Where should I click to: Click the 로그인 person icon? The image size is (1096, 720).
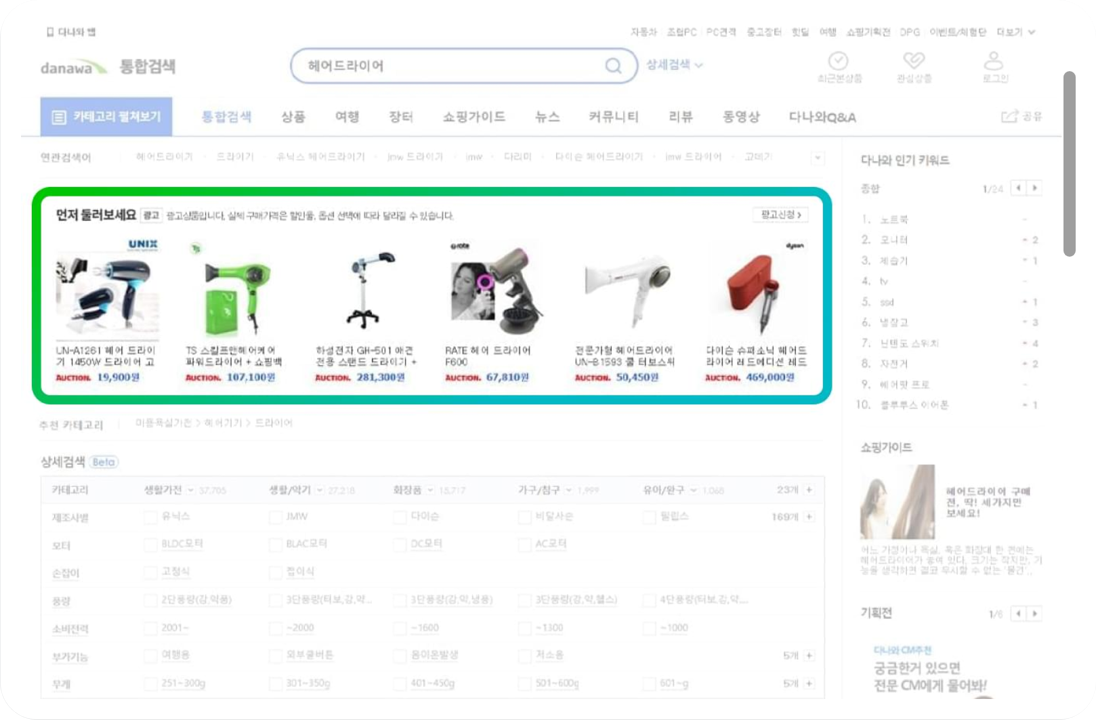[994, 61]
